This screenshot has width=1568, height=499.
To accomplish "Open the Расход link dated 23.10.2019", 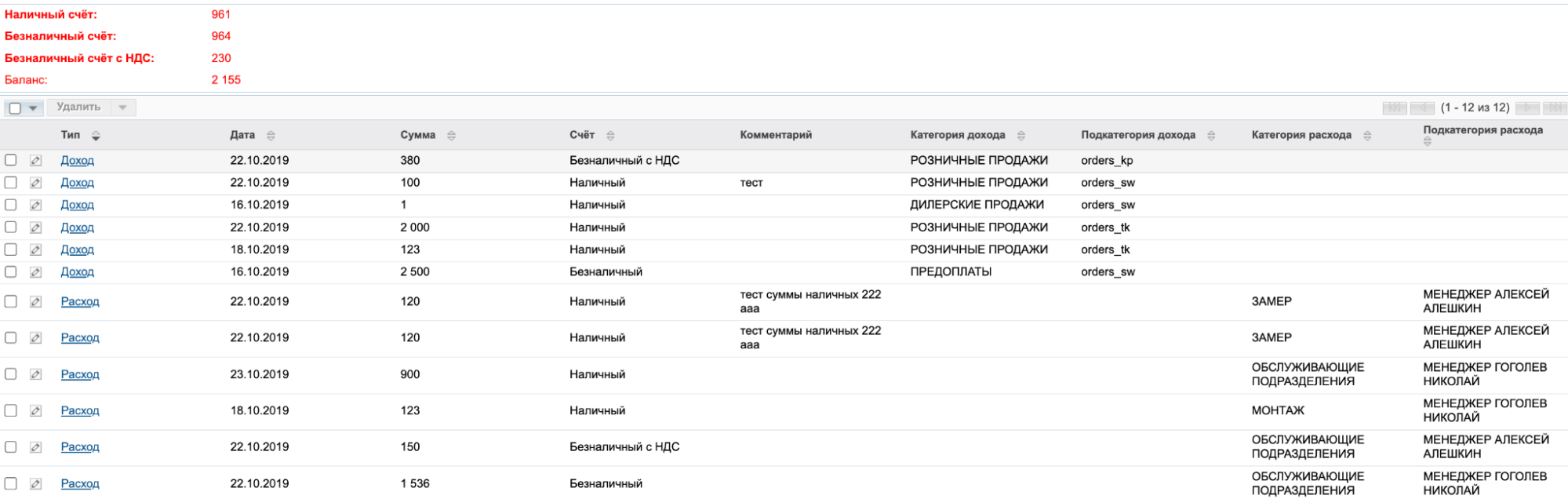I will click(x=80, y=374).
